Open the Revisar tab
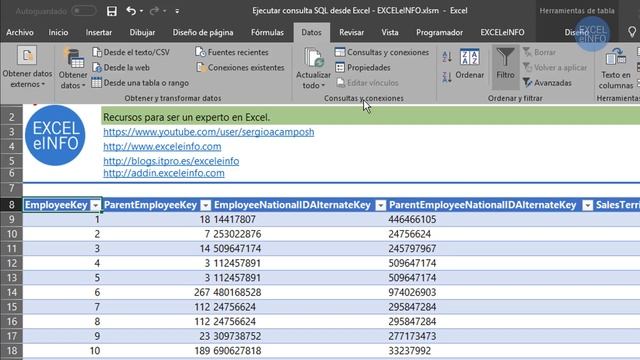 pyautogui.click(x=351, y=32)
